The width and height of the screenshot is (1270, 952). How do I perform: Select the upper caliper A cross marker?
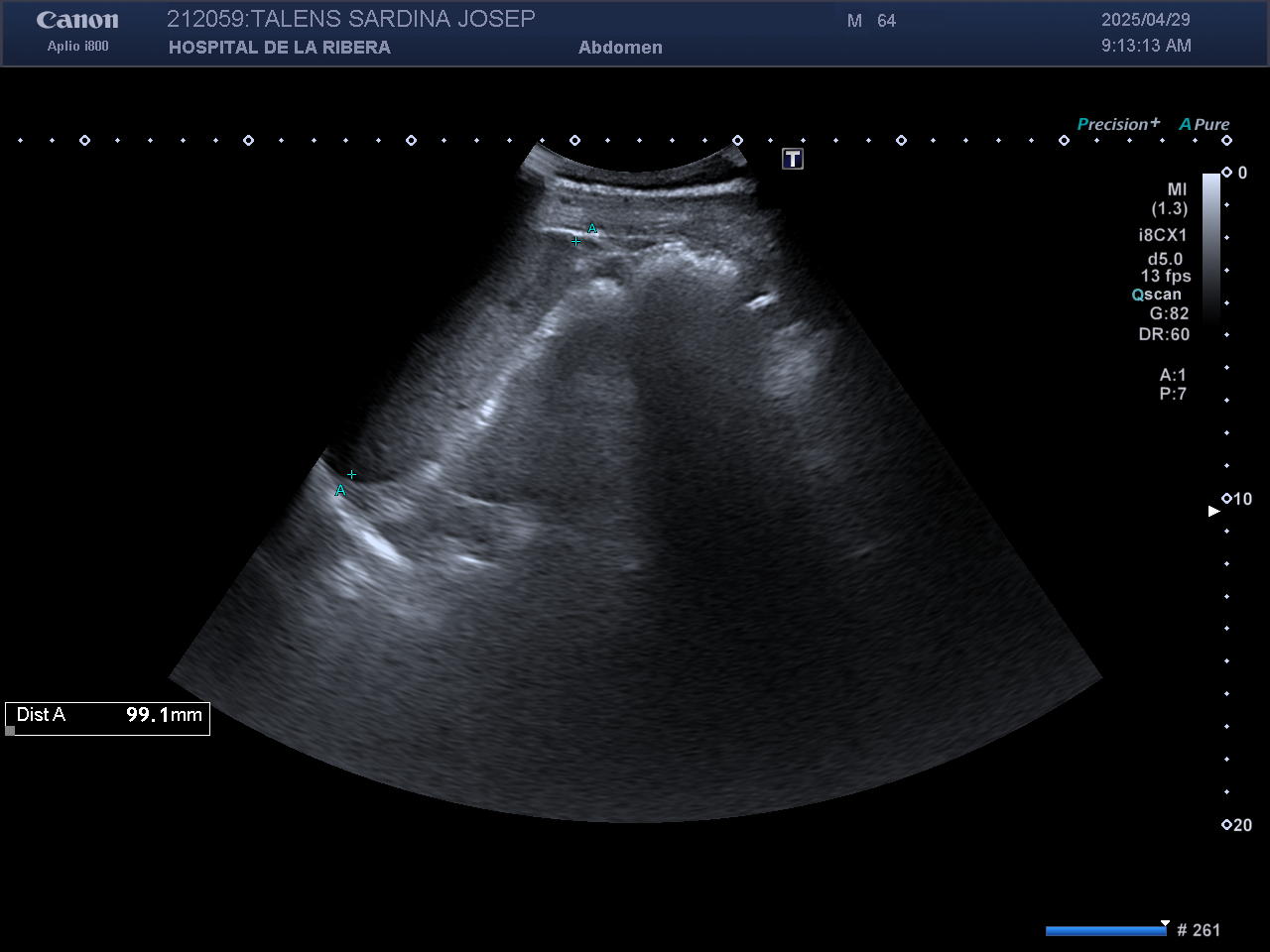tap(576, 241)
